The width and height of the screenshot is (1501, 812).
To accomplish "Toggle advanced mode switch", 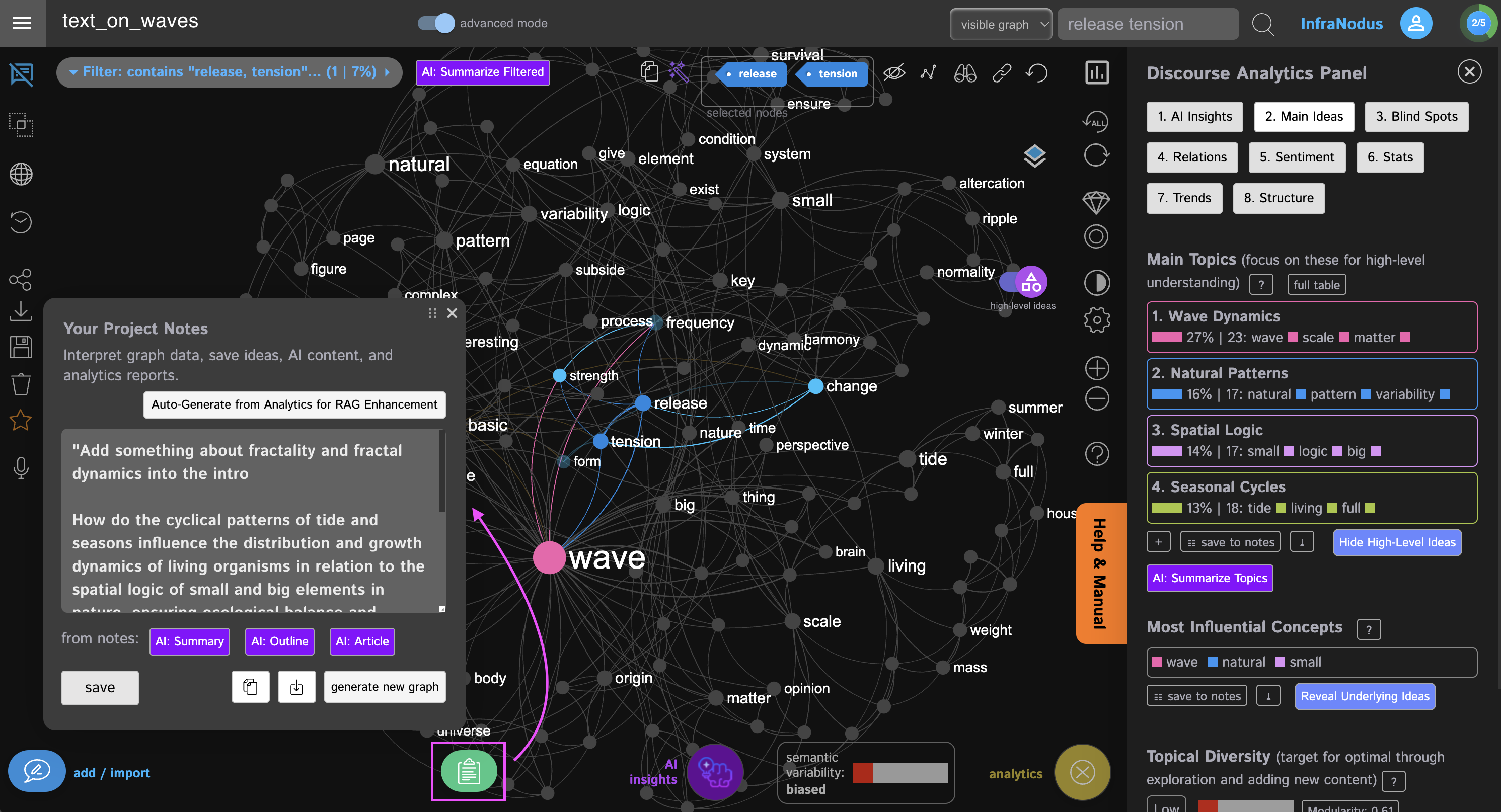I will pos(436,23).
